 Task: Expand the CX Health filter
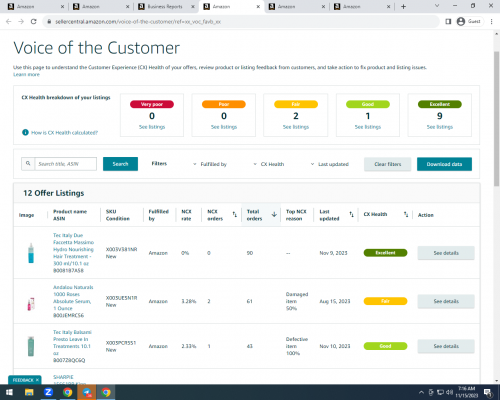(269, 164)
